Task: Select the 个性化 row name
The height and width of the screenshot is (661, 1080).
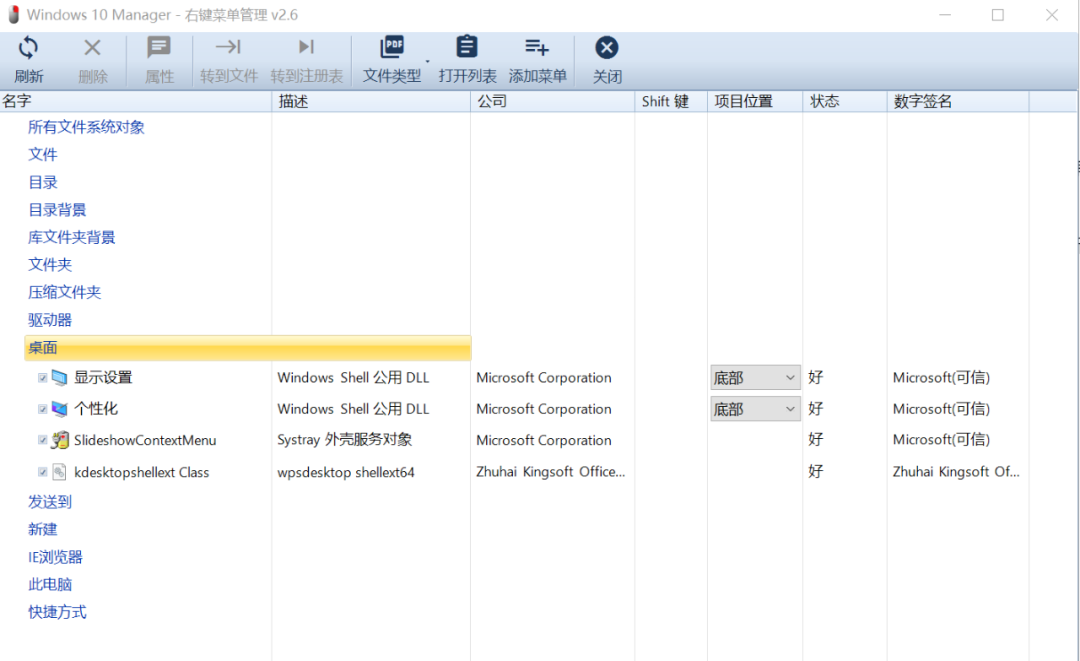Action: pos(96,409)
